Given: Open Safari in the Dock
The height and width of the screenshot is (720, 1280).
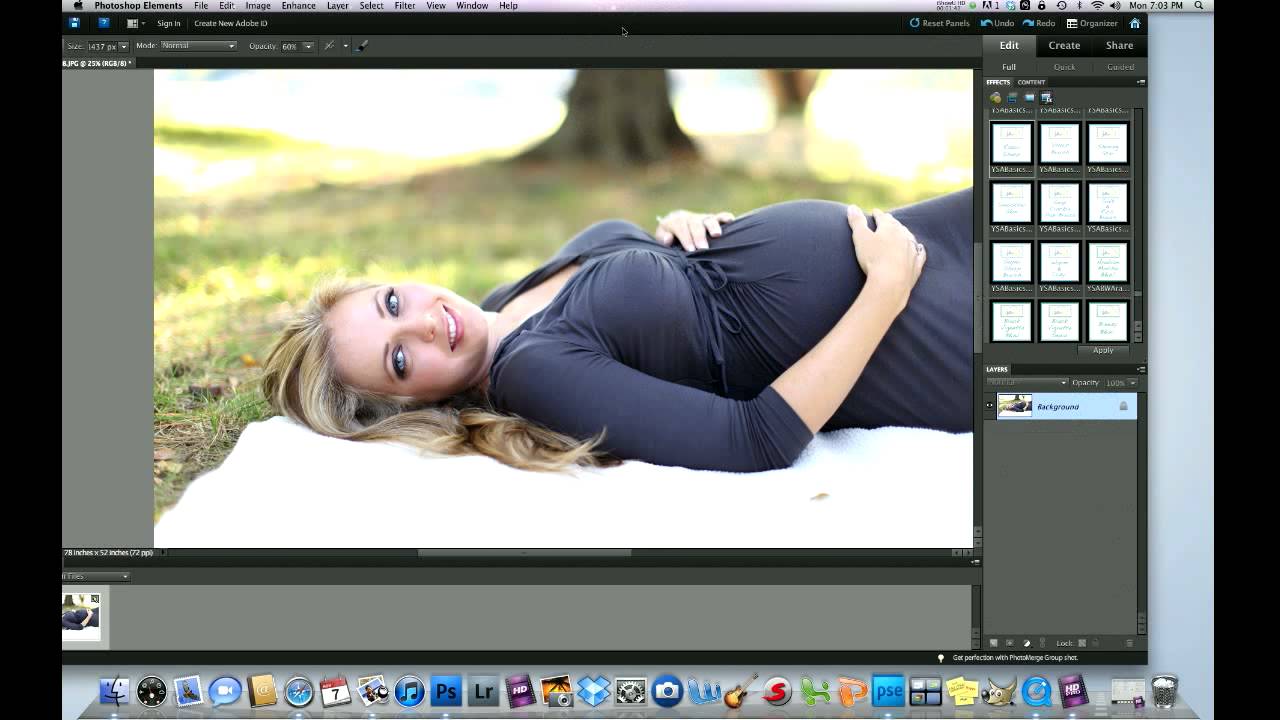Looking at the screenshot, I should (x=299, y=691).
